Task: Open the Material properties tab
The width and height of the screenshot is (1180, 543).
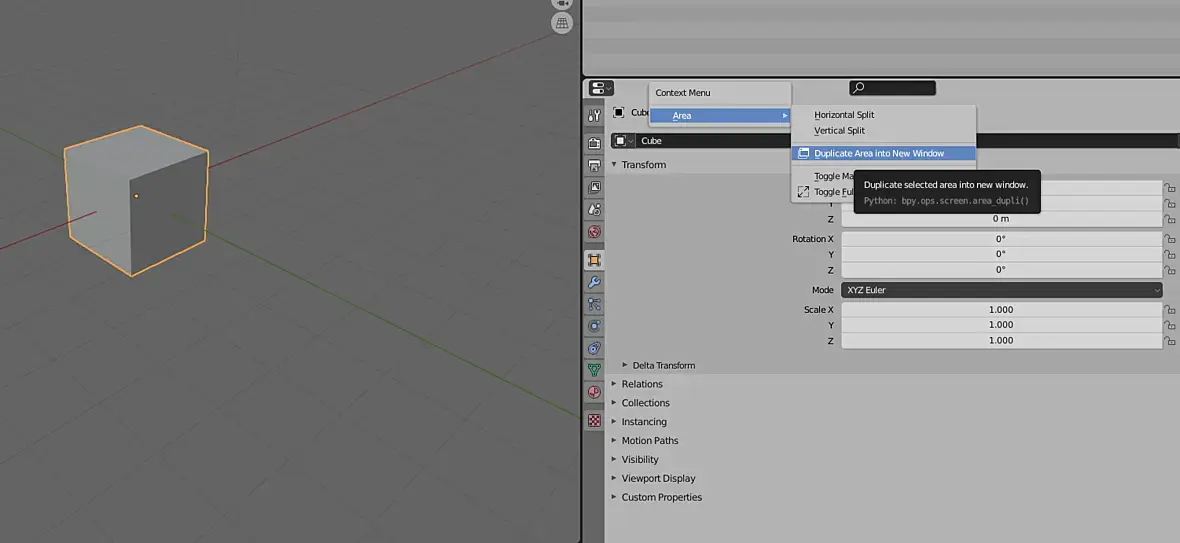Action: tap(594, 392)
